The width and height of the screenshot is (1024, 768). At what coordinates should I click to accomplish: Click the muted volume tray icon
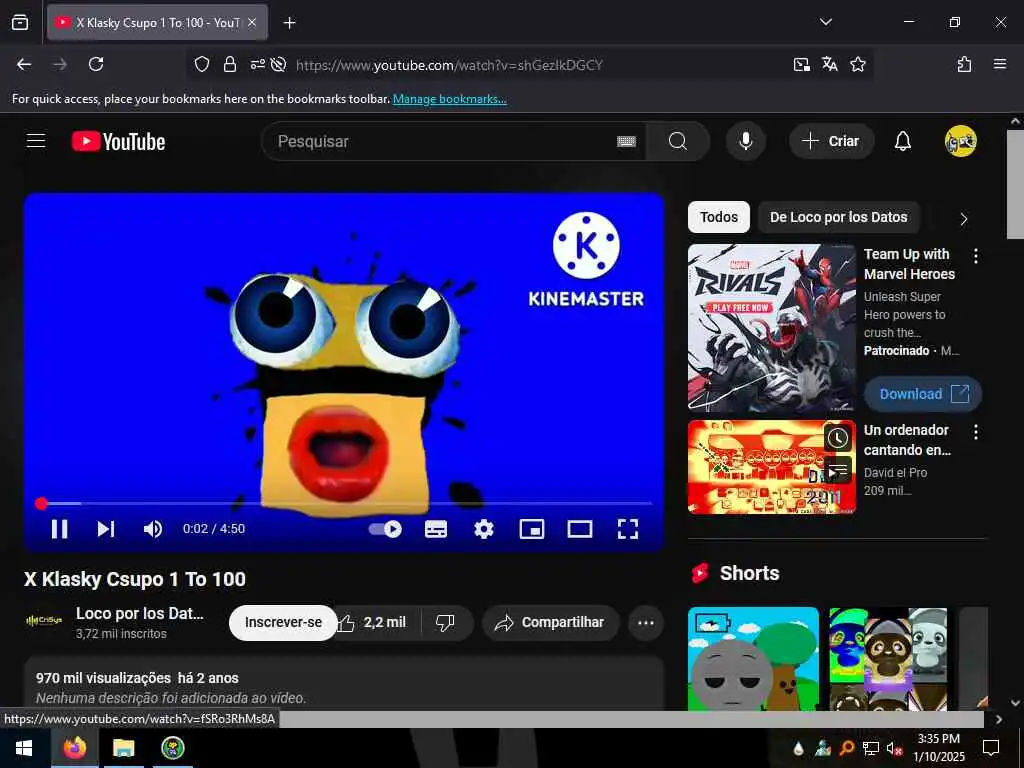click(894, 748)
